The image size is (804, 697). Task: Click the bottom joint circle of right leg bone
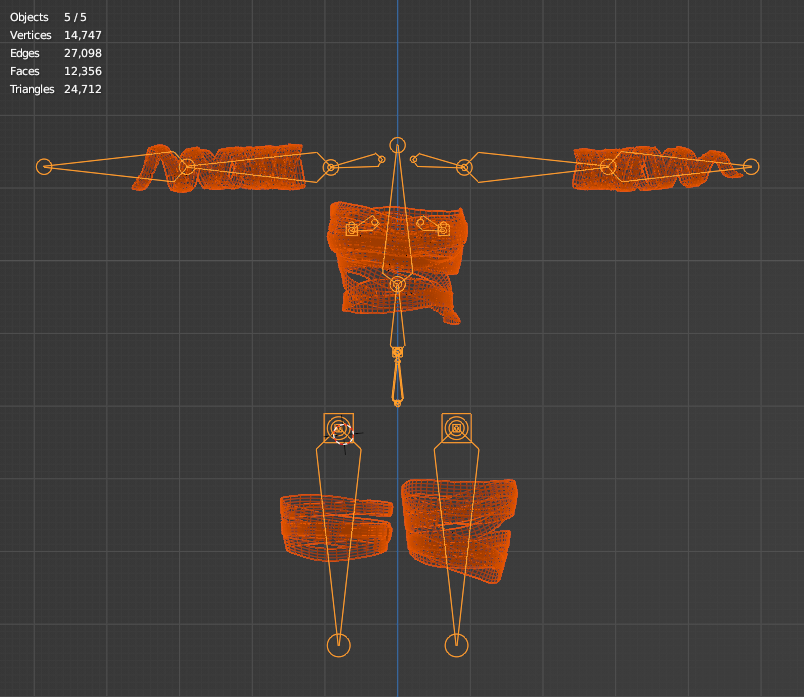pyautogui.click(x=456, y=645)
